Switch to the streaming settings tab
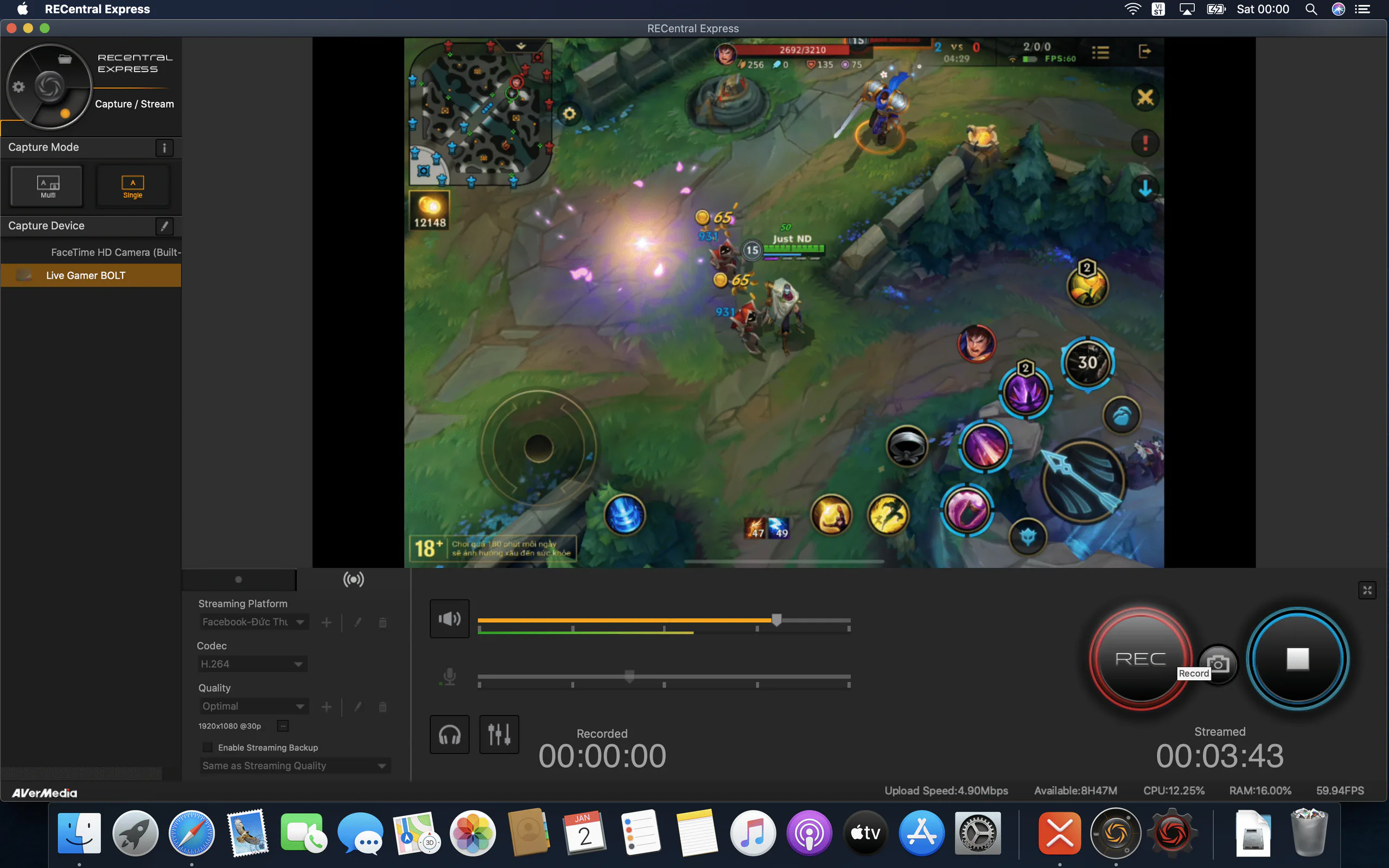Image resolution: width=1389 pixels, height=868 pixels. click(354, 579)
